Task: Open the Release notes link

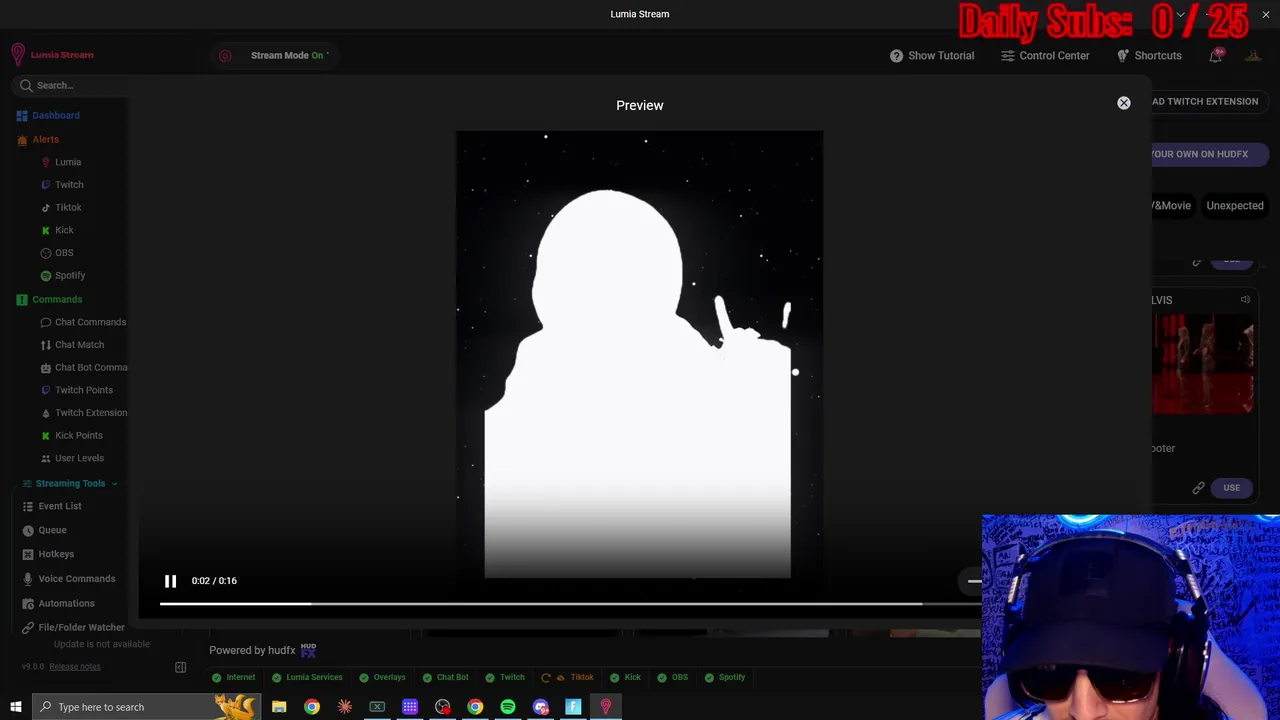Action: (75, 667)
